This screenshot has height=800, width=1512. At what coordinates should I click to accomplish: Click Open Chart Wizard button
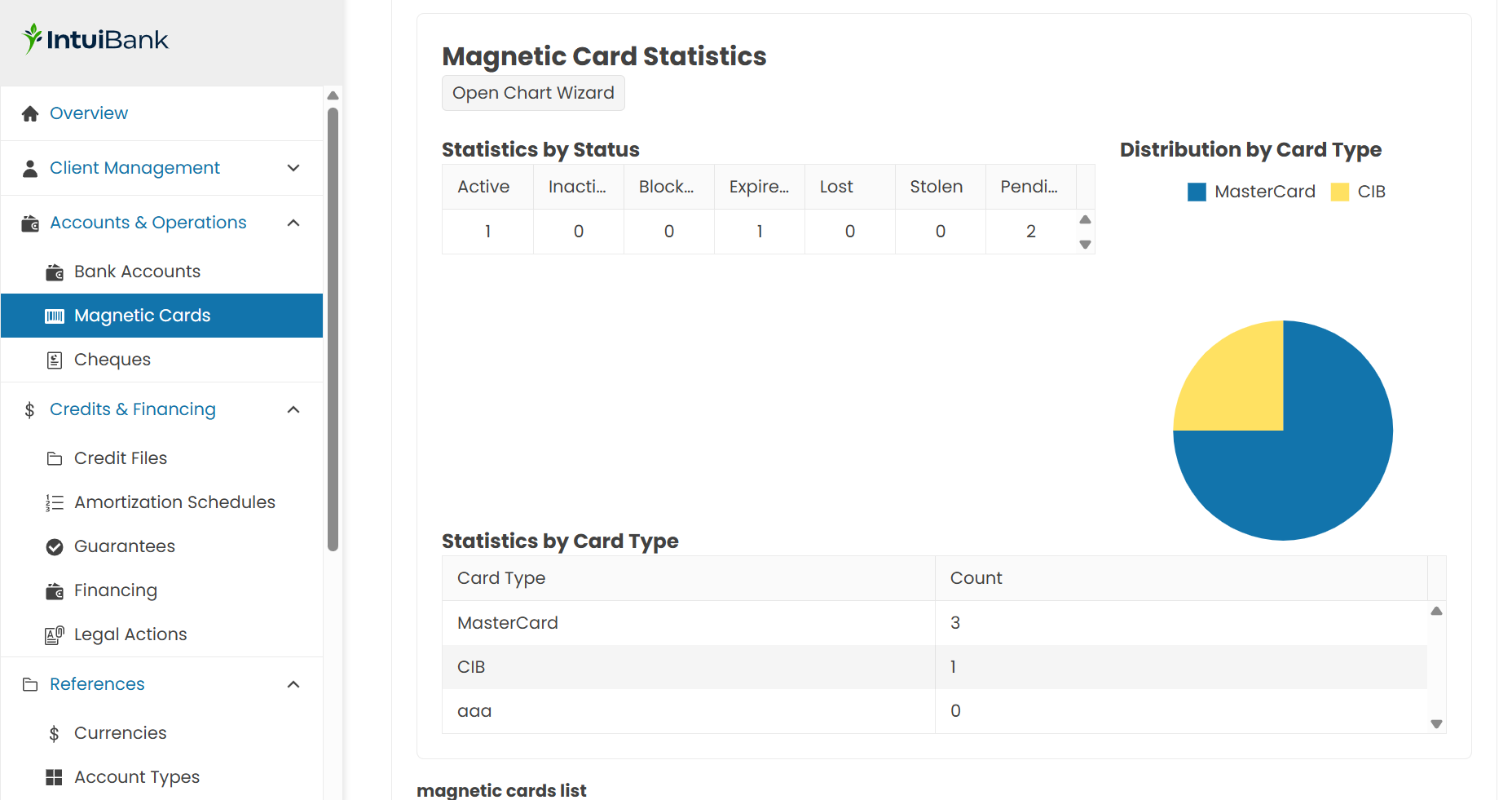pos(533,93)
